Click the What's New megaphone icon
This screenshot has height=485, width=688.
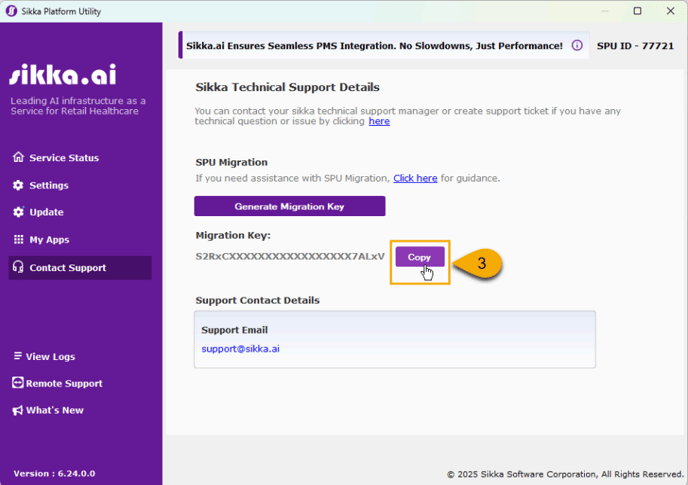point(18,411)
